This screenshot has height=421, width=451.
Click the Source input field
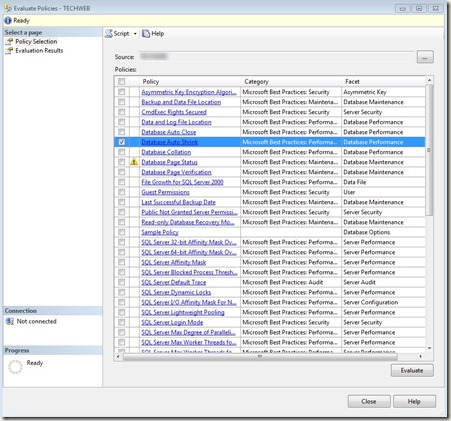tap(276, 57)
